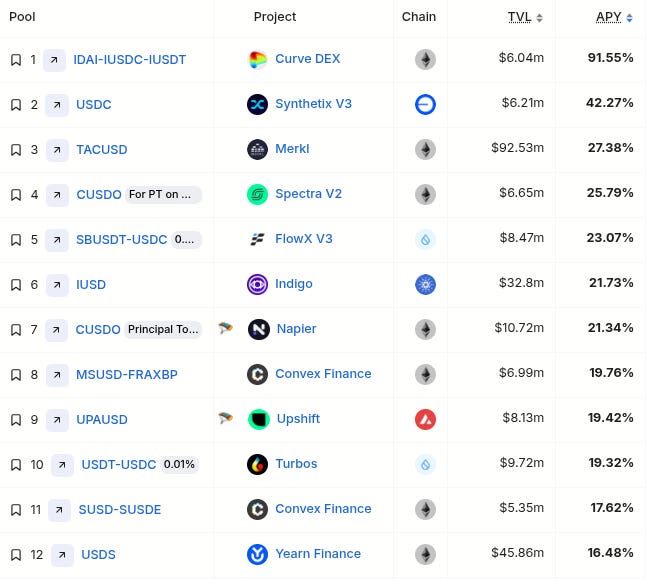Open external link arrow for IUSD
The image size is (646, 579).
pyautogui.click(x=57, y=285)
